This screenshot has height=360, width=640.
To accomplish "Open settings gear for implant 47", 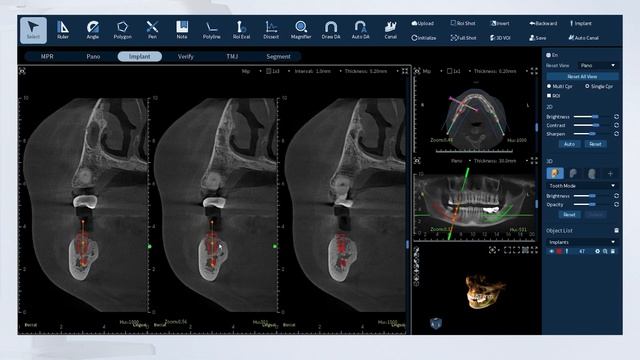I will [x=598, y=251].
